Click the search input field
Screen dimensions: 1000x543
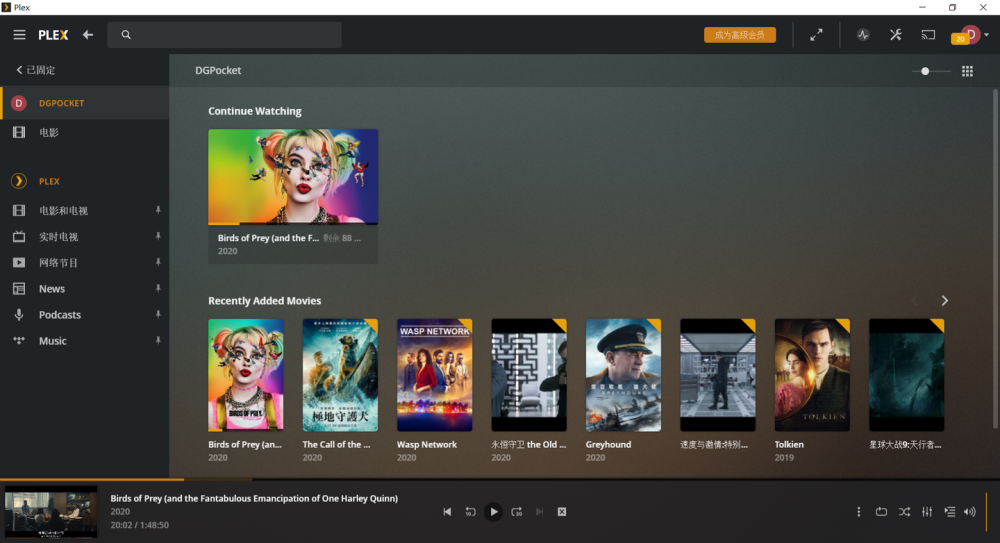(224, 34)
